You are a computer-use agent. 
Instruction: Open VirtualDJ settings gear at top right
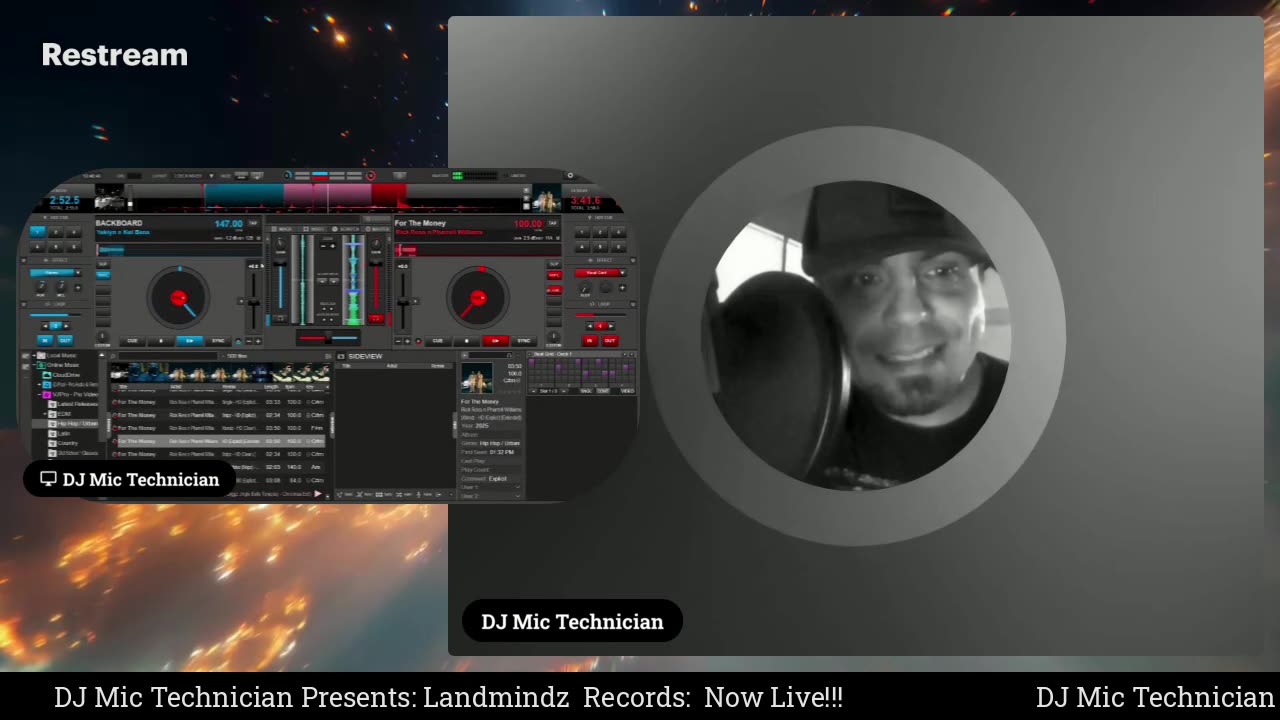(570, 175)
